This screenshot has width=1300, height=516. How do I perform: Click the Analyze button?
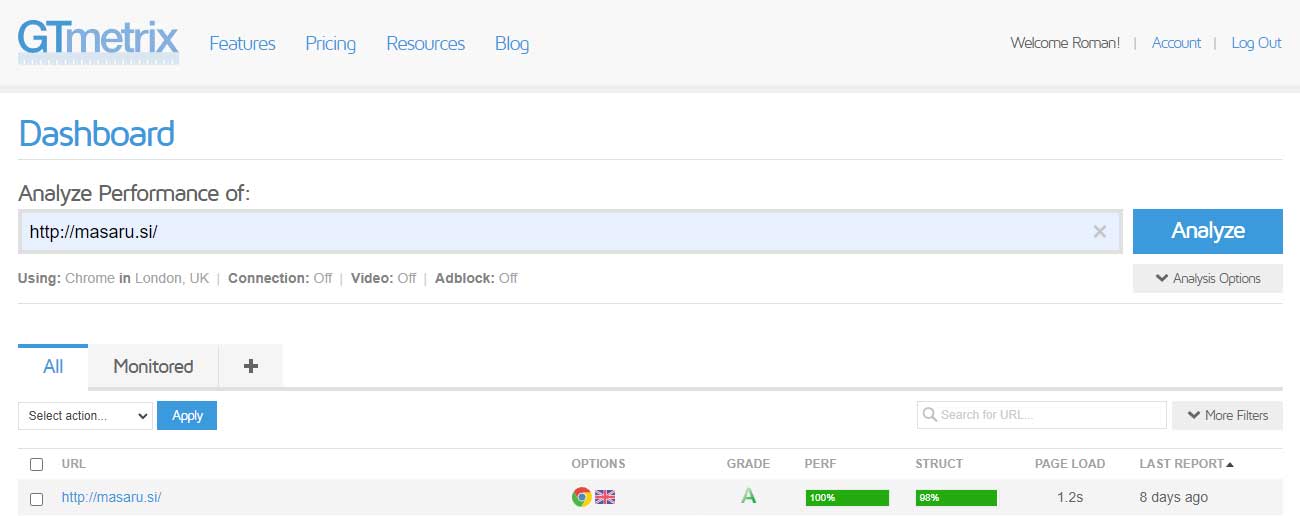pos(1208,231)
